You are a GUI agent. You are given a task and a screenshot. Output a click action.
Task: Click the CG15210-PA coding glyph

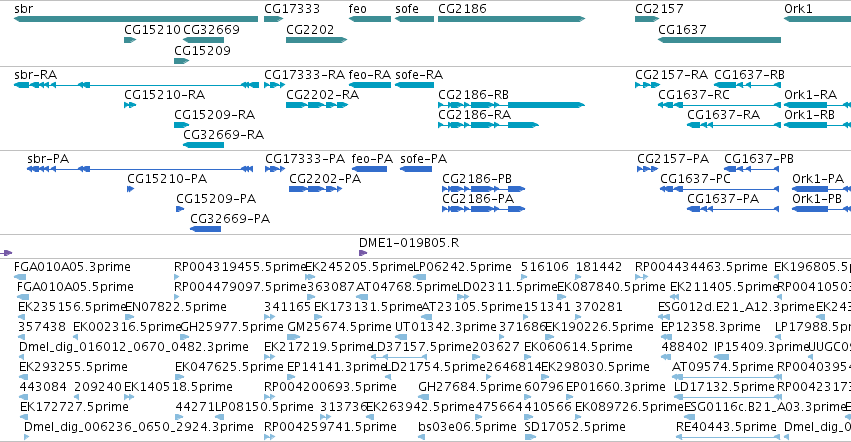[130, 189]
